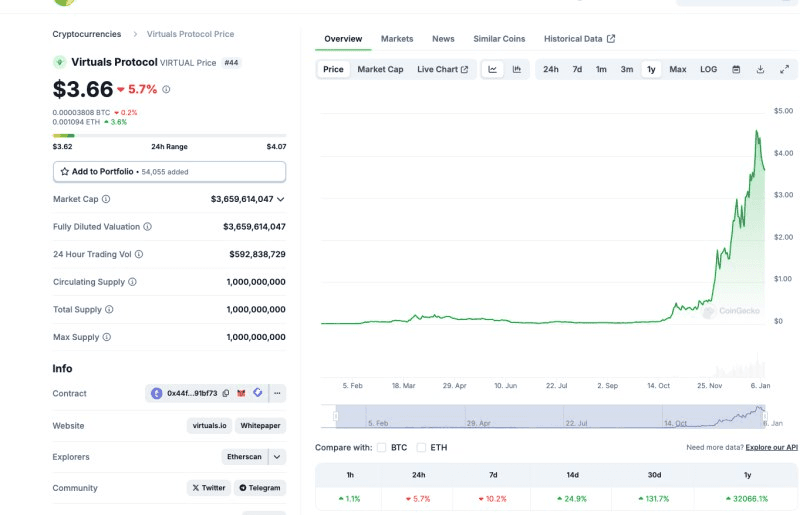Expand the Explorers dropdown arrow

click(x=277, y=457)
